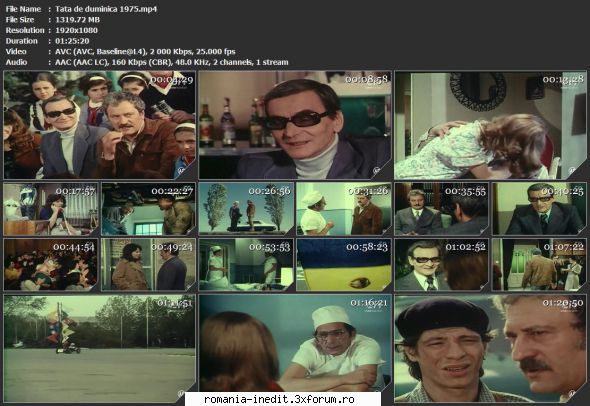The height and width of the screenshot is (406, 590).
Task: Click the file size value '1319.72 MB'
Action: pyautogui.click(x=78, y=20)
